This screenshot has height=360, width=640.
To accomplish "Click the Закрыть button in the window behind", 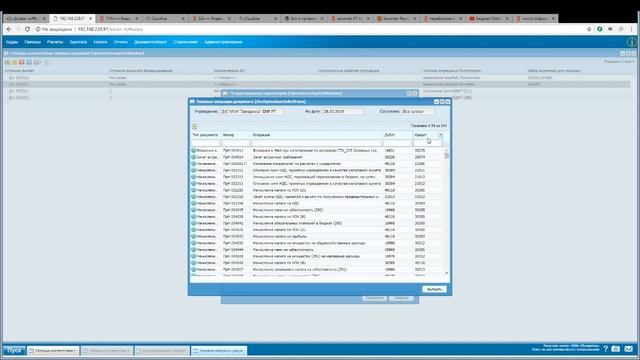I will 401,298.
